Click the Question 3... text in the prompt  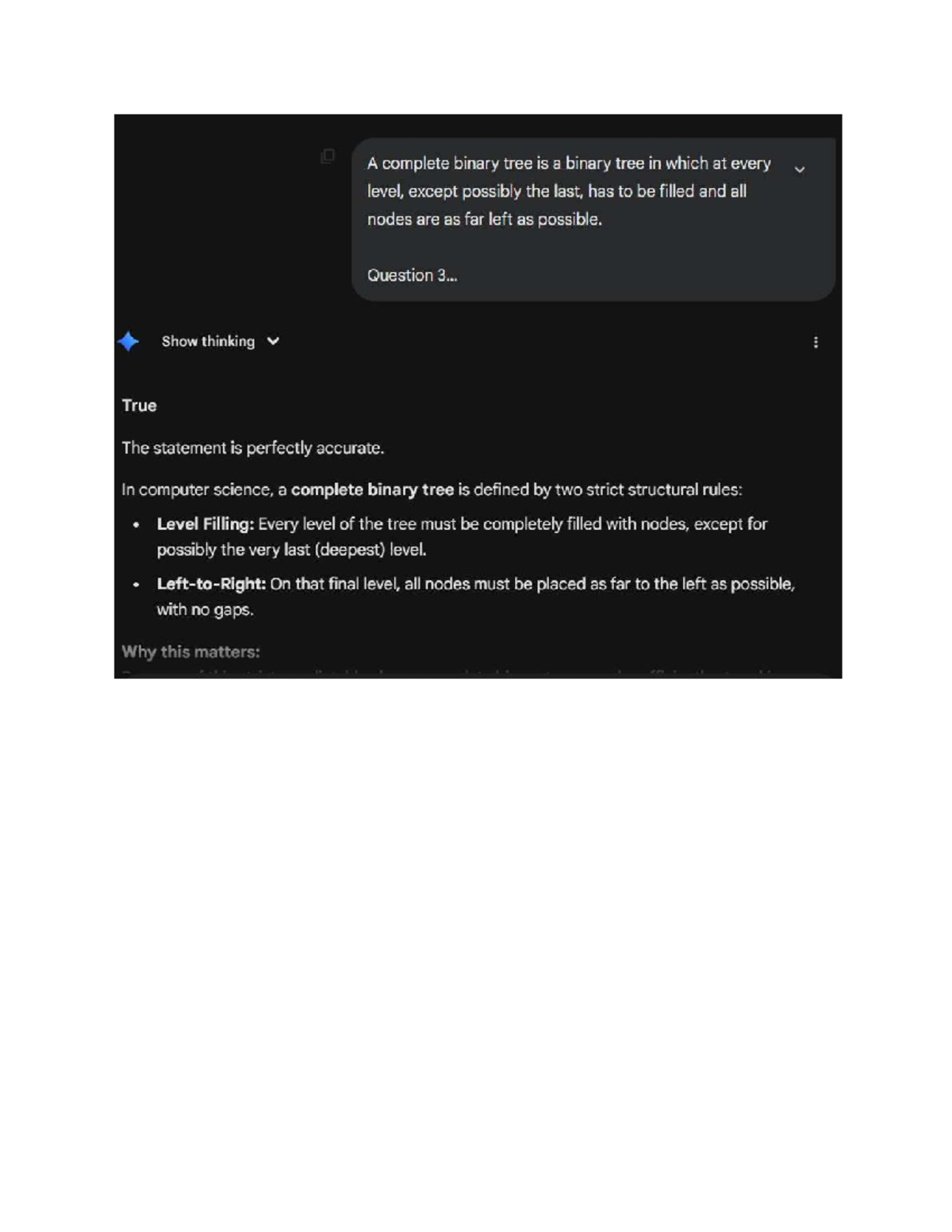click(412, 275)
